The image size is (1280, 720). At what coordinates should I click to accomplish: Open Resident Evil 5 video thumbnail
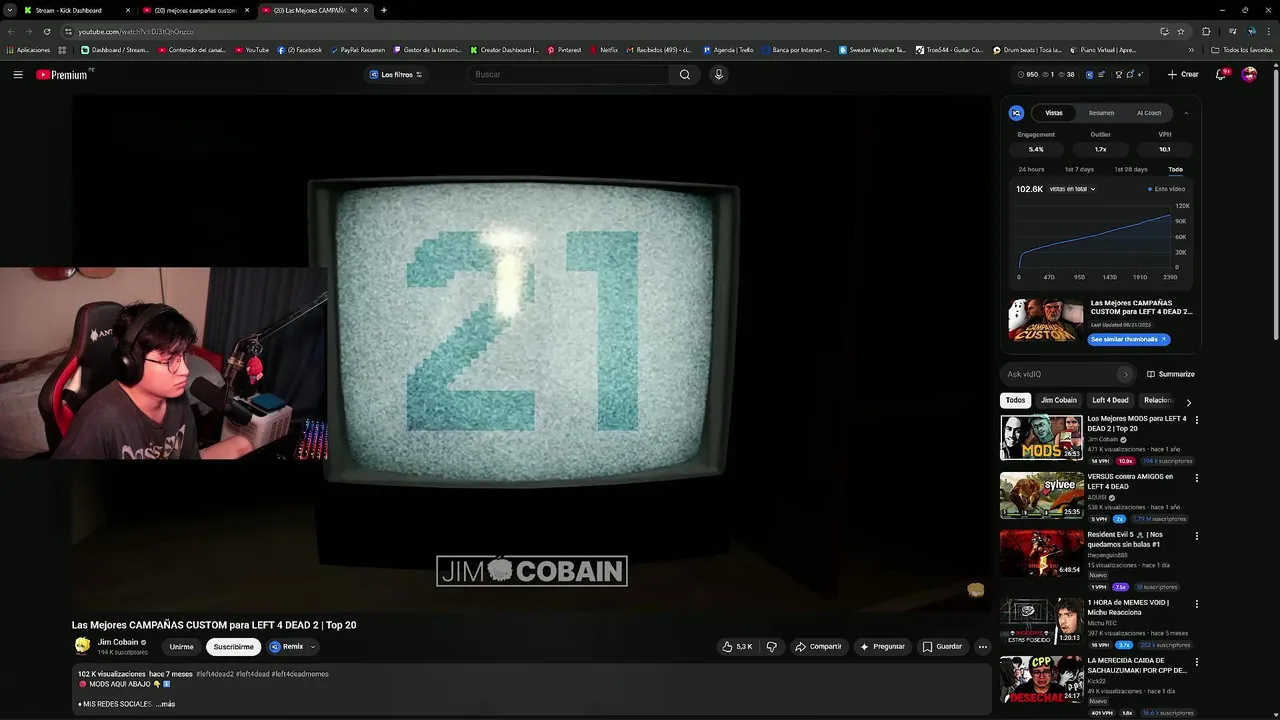1041,553
